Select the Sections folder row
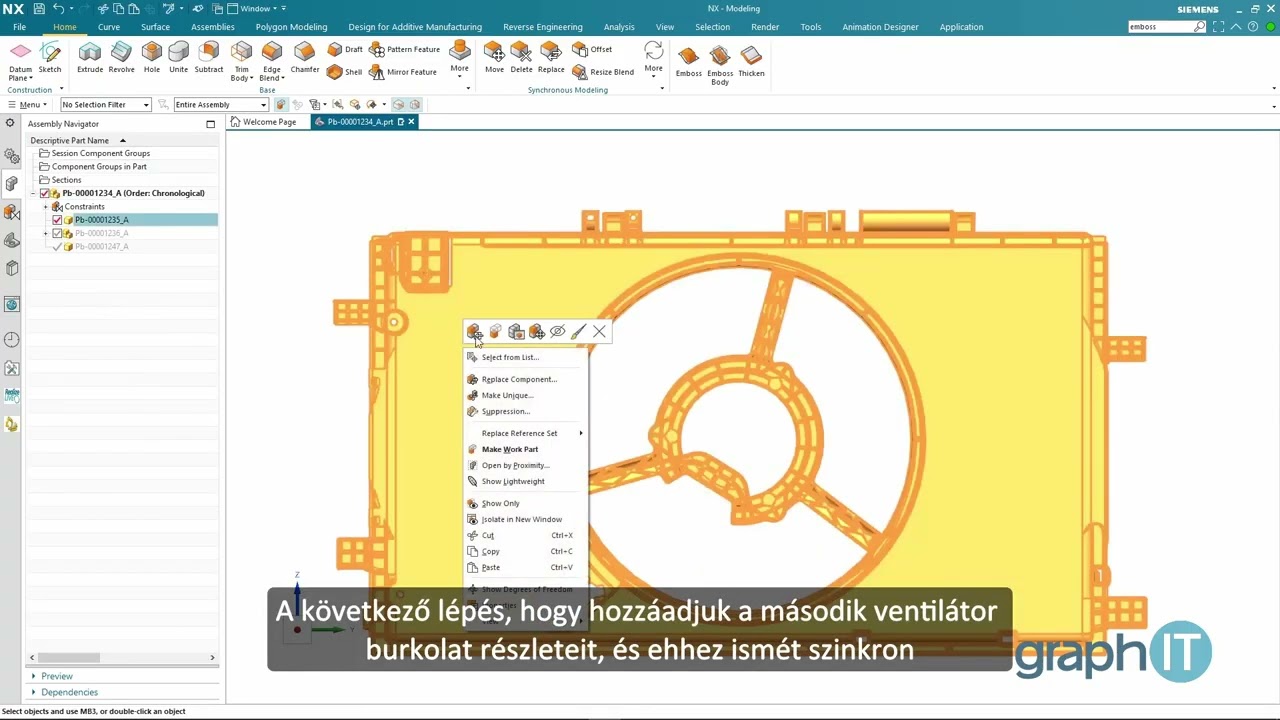Viewport: 1280px width, 720px height. pyautogui.click(x=122, y=180)
